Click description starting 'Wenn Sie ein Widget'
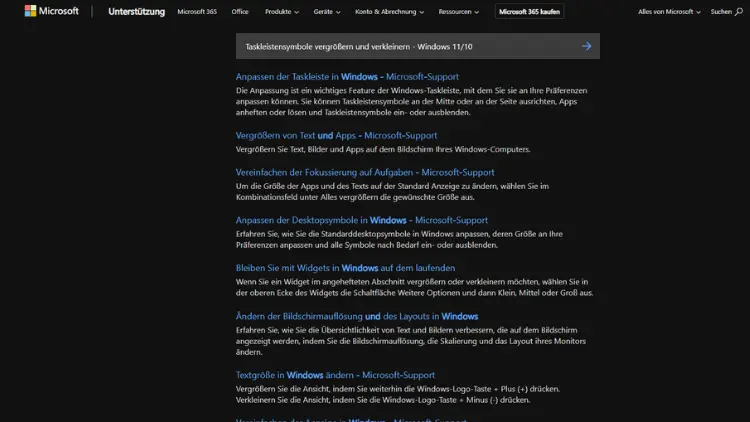Screen dimensions: 750x422 point(414,287)
